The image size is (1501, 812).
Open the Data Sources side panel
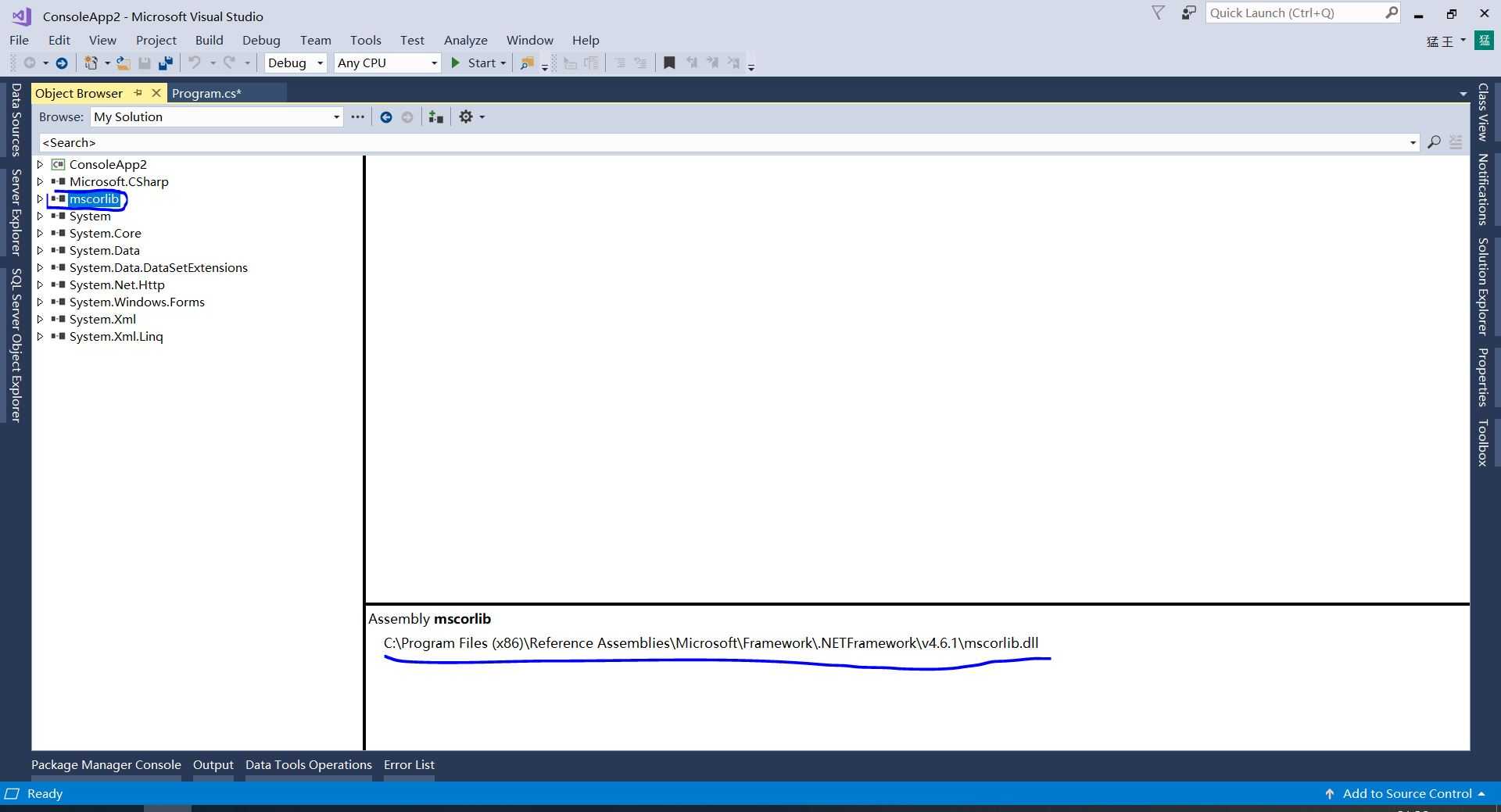tap(16, 120)
